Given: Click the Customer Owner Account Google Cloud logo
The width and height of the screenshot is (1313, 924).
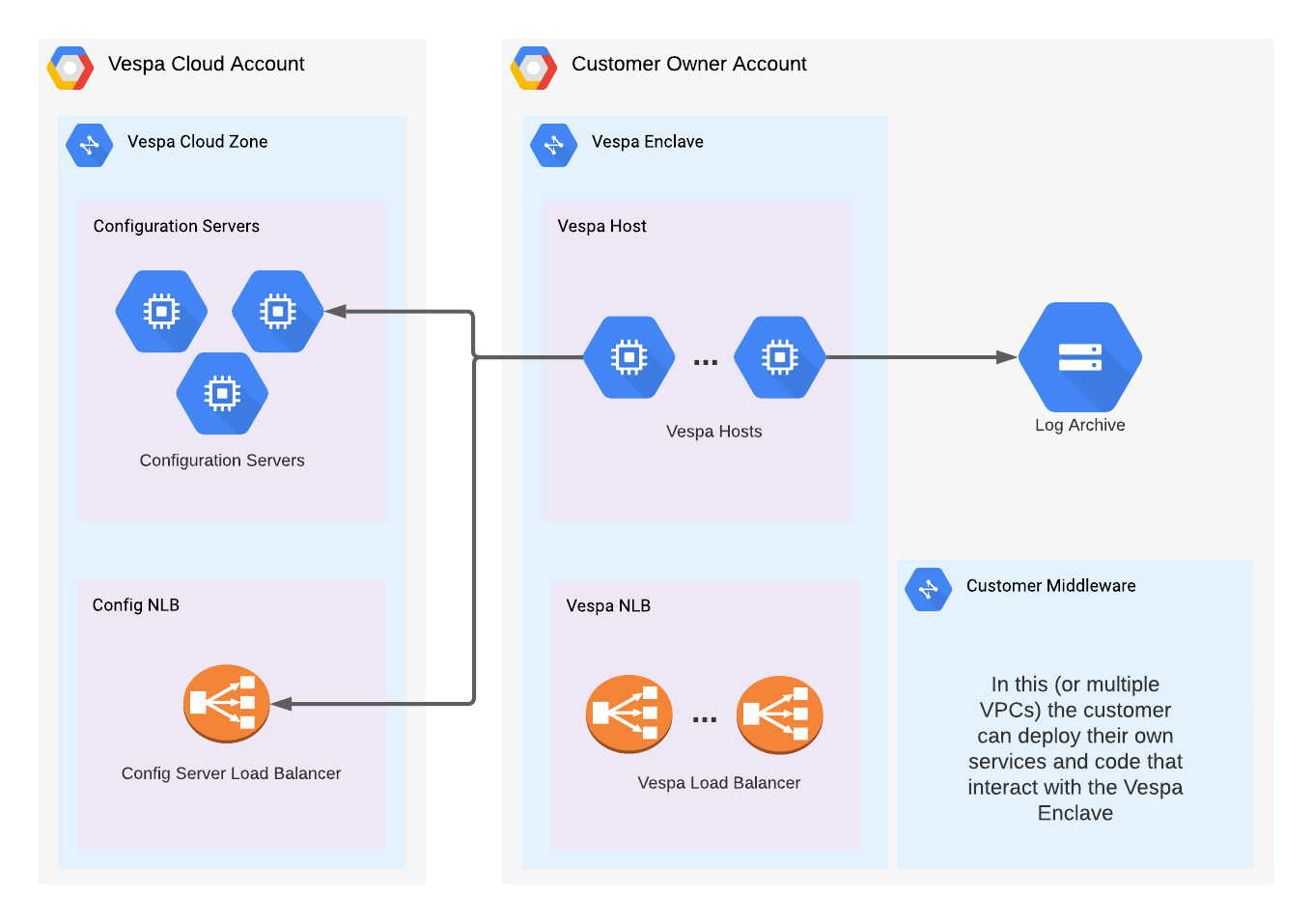Looking at the screenshot, I should [534, 68].
